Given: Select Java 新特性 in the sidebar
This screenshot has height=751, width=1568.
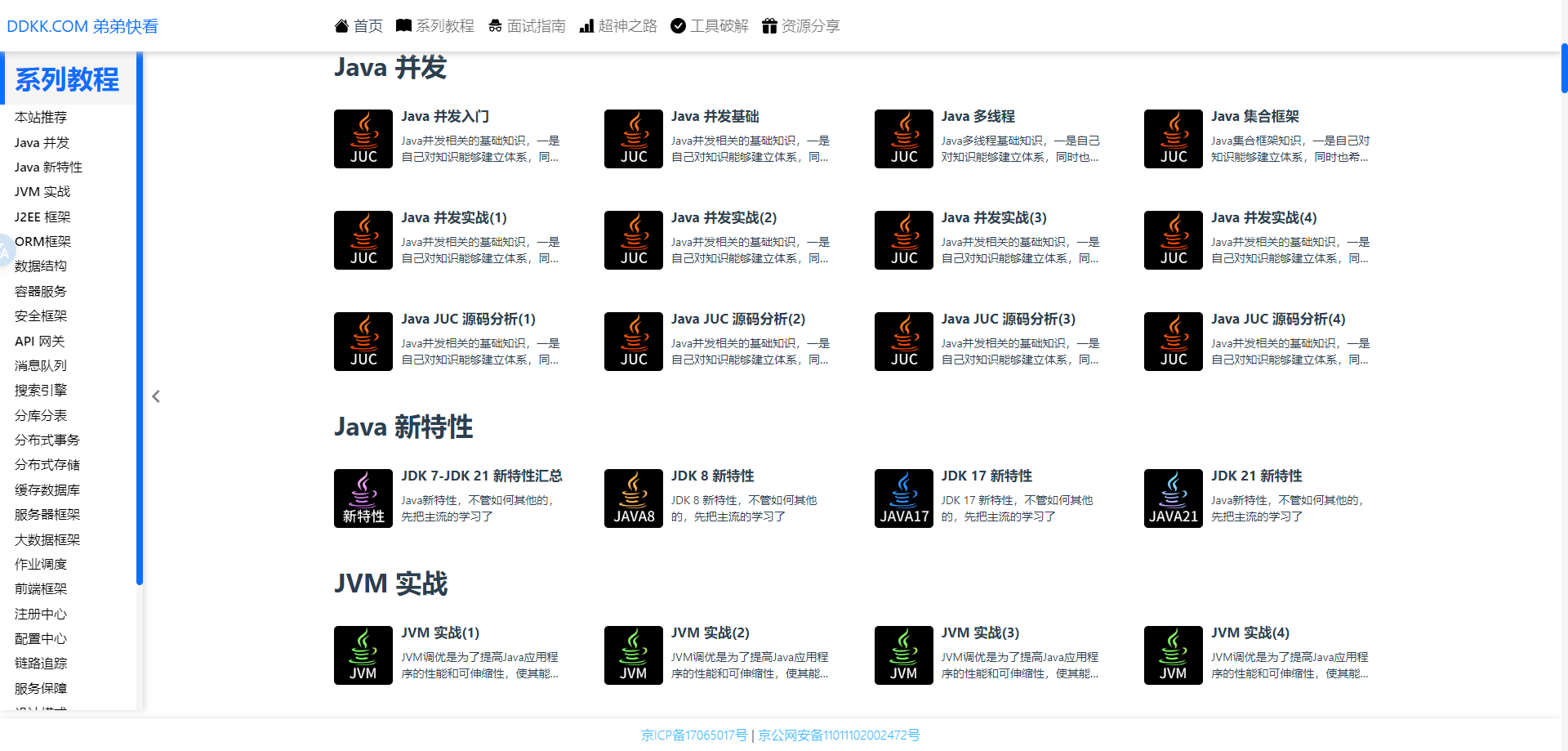Looking at the screenshot, I should [x=47, y=167].
